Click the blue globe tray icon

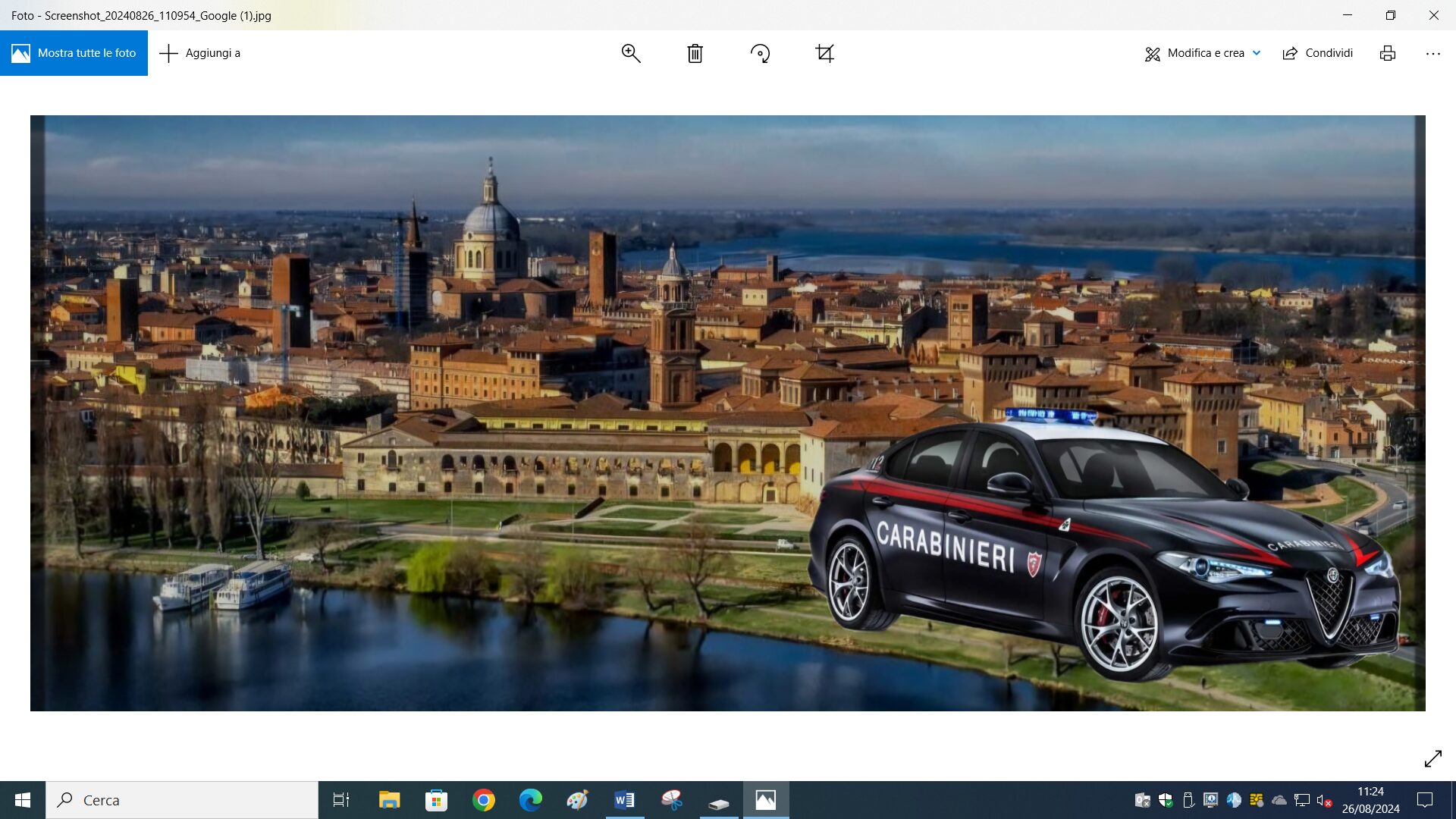pos(1234,800)
